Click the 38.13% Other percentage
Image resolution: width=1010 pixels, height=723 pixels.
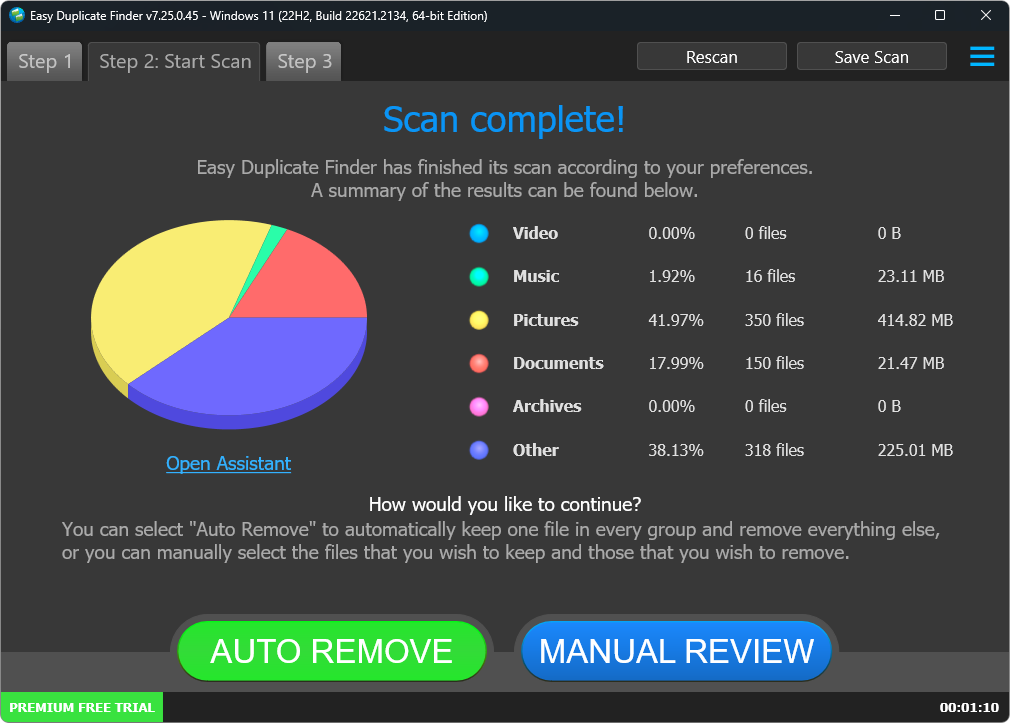(x=676, y=450)
